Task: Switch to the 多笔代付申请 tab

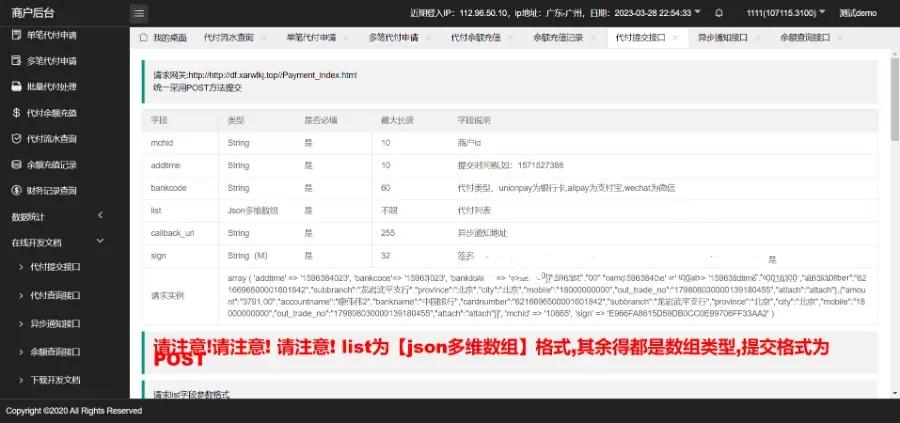Action: [393, 38]
